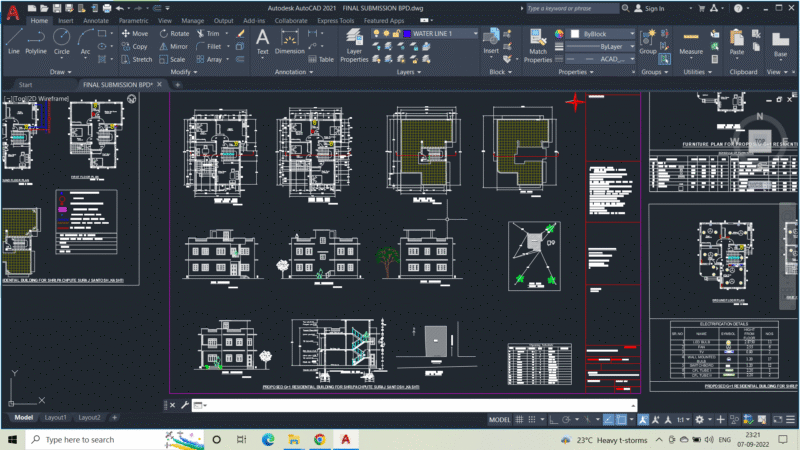Select the Line draw tool
Image resolution: width=800 pixels, height=450 pixels.
(x=14, y=41)
